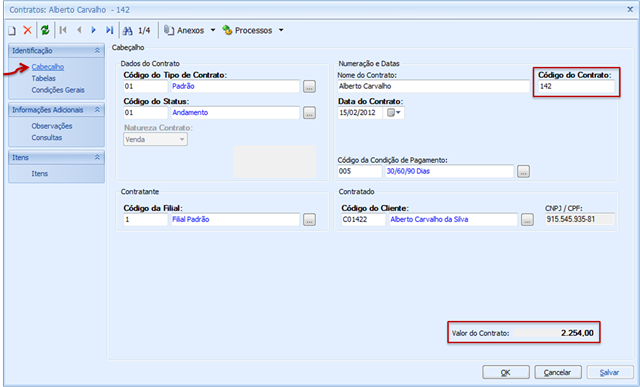Open the Tabelas section
Viewport: 640px width, 387px height.
44,78
